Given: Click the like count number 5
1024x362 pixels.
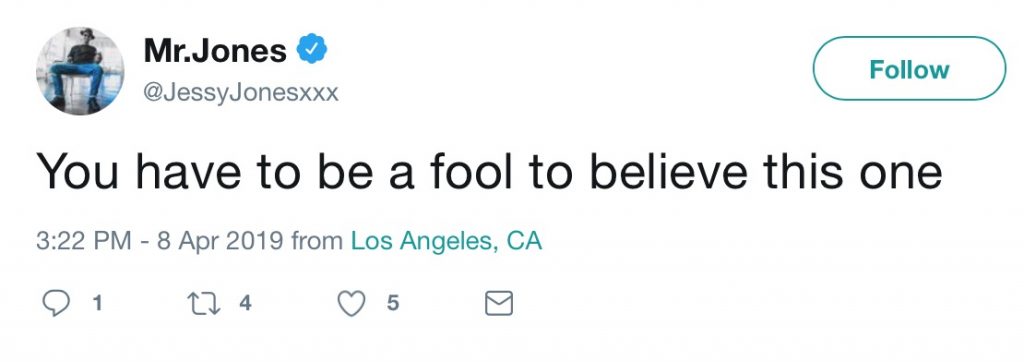Looking at the screenshot, I should [x=392, y=303].
